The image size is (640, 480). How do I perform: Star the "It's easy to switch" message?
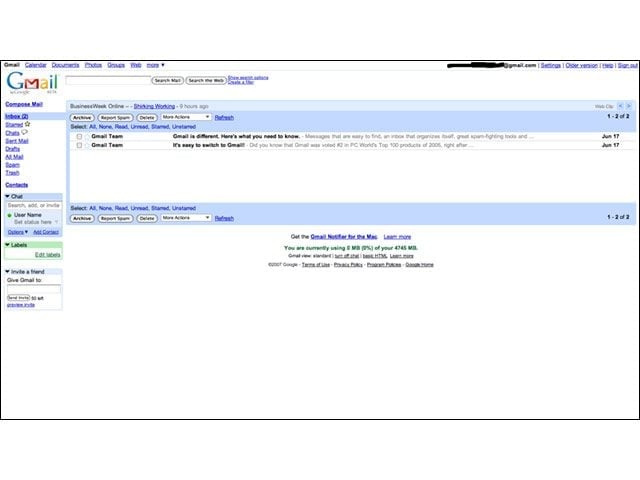coord(87,145)
